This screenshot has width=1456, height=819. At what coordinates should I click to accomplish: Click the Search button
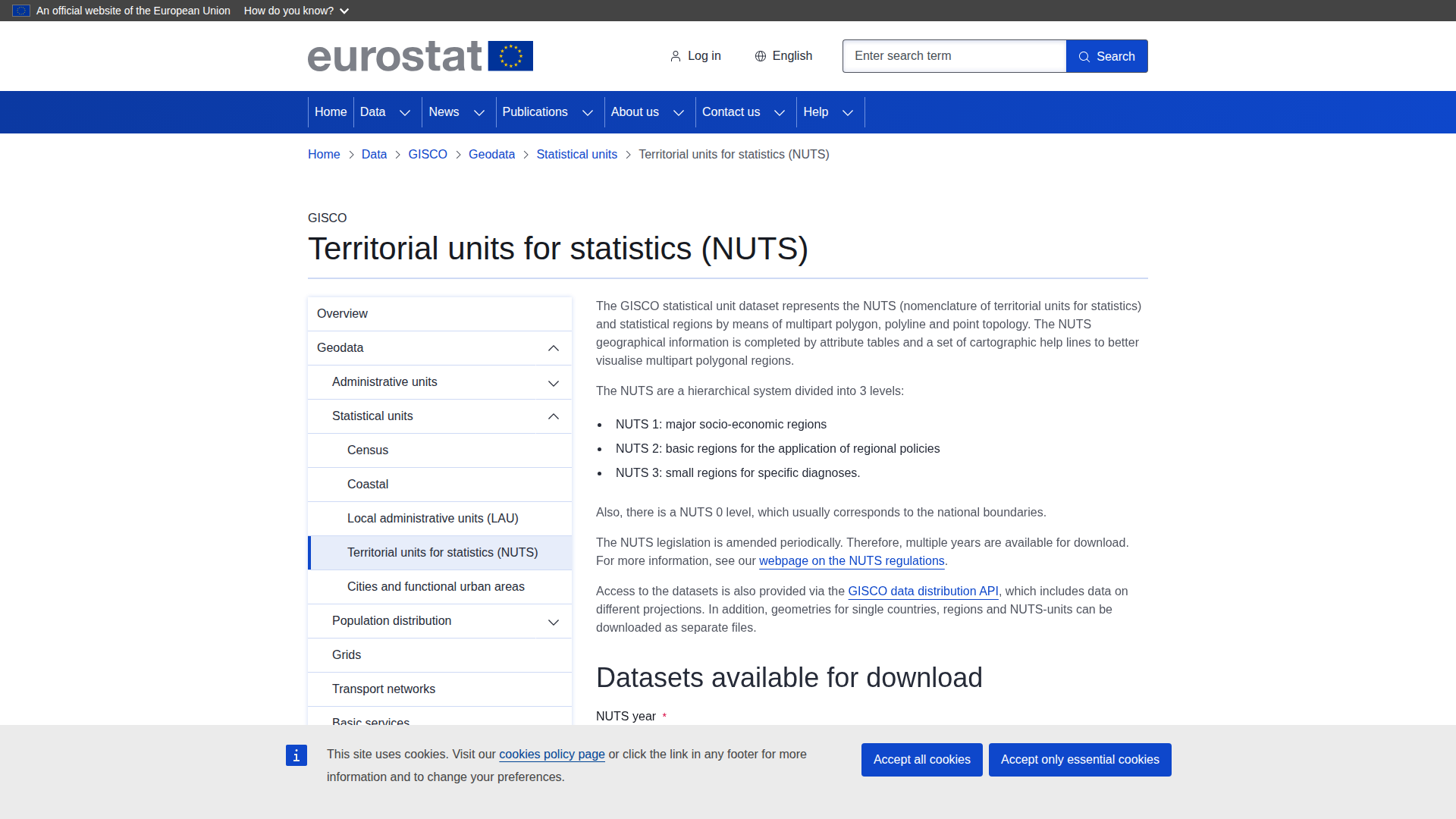pos(1107,56)
